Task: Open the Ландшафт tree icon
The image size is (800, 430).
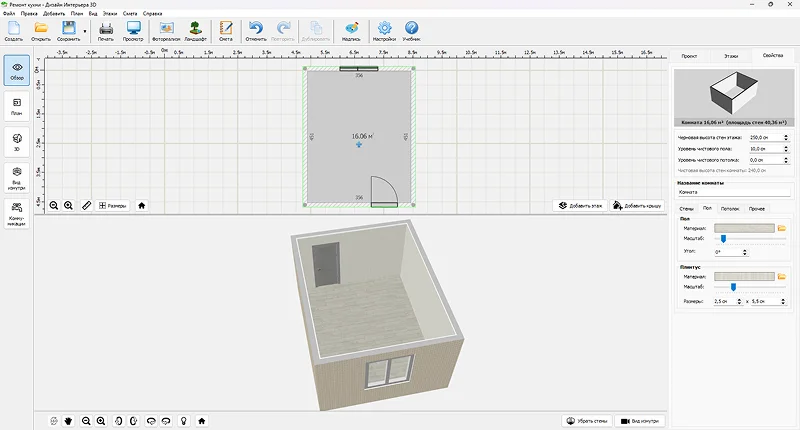Action: tap(195, 31)
